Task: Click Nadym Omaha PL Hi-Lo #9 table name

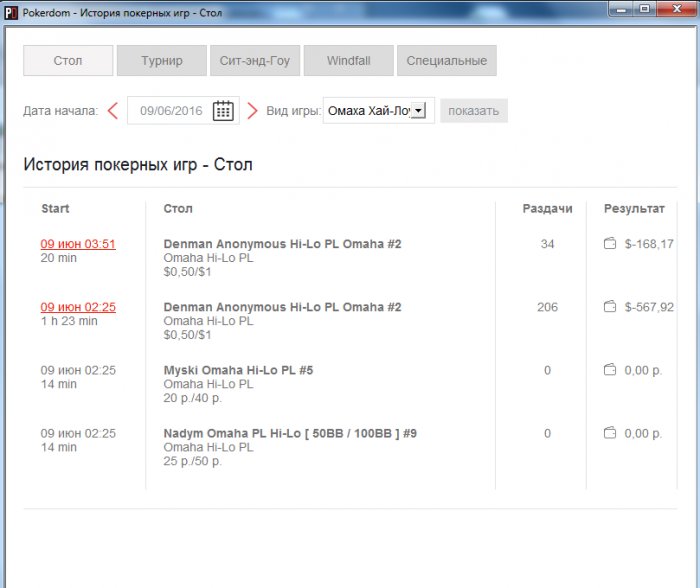Action: tap(290, 433)
